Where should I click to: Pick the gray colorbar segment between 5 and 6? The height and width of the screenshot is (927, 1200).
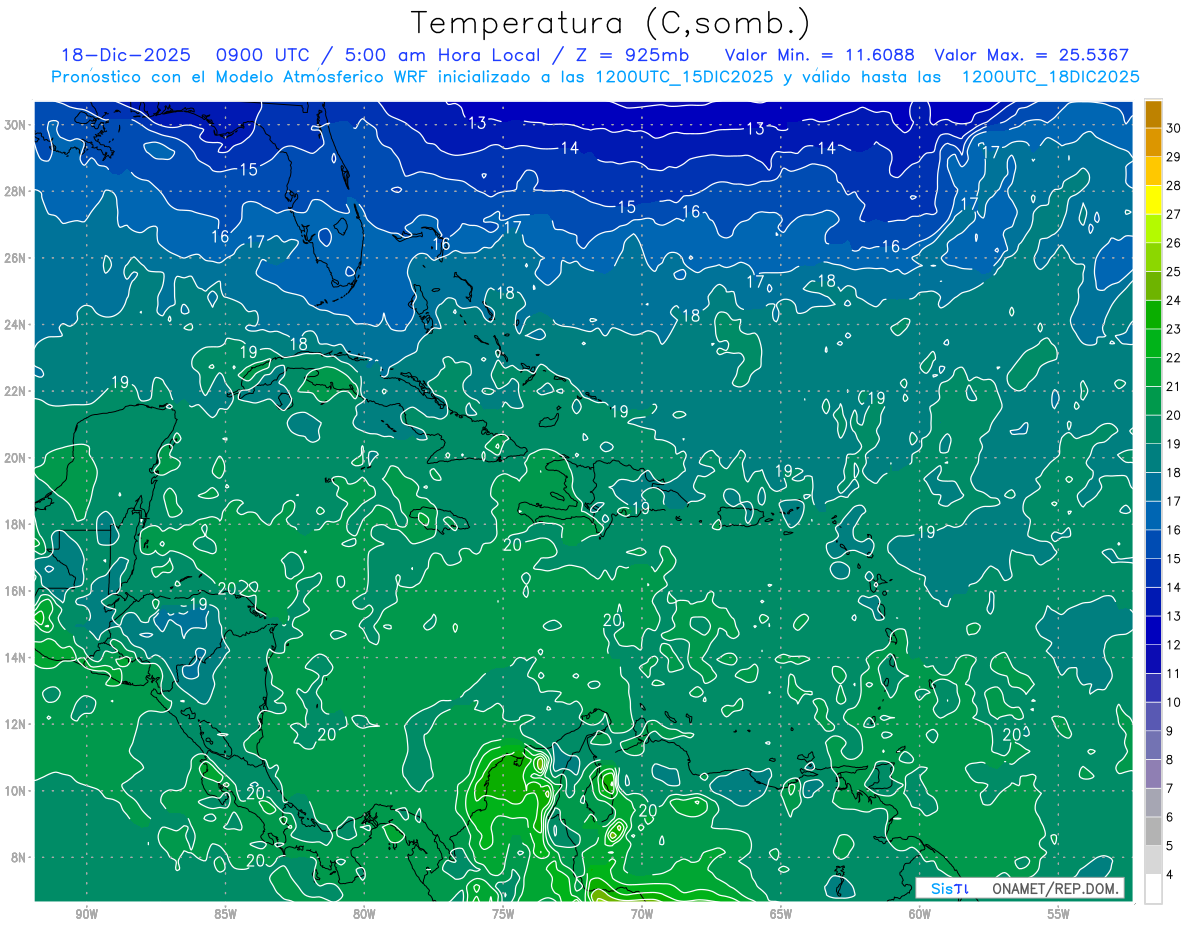pyautogui.click(x=1153, y=832)
